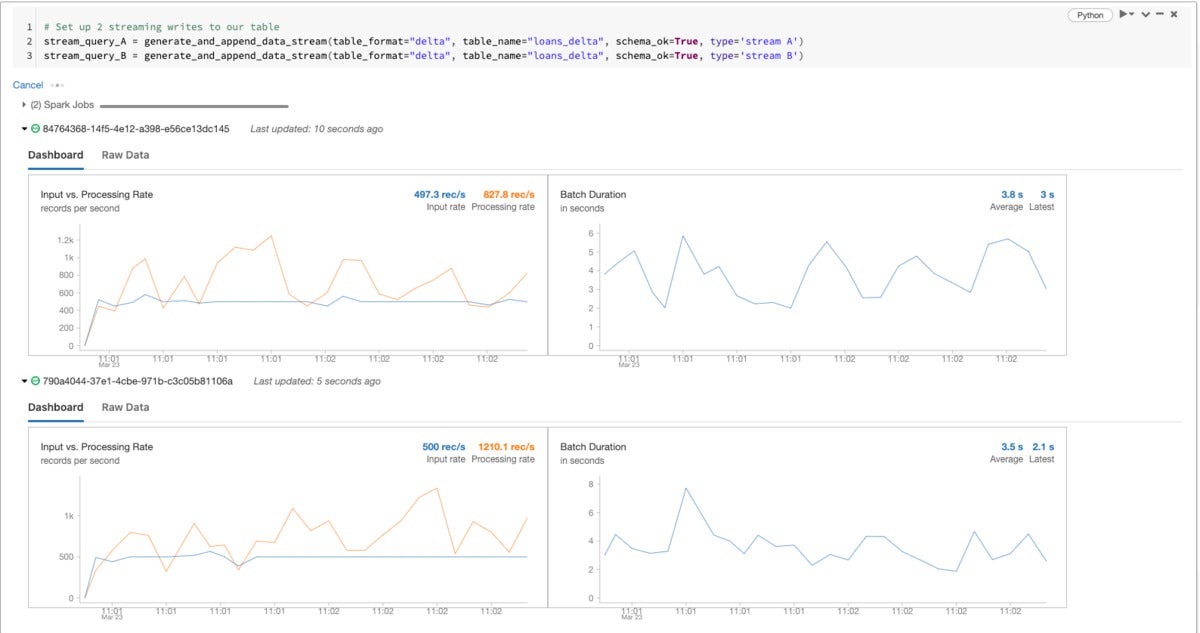Click the rate line chart for stream 790a4044

coord(306,540)
